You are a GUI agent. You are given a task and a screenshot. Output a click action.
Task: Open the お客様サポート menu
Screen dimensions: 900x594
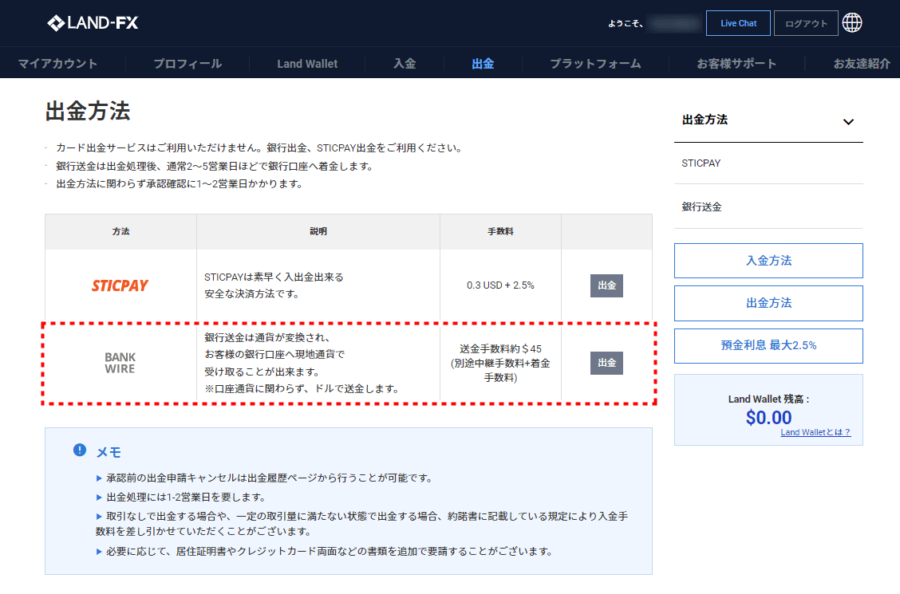[736, 64]
